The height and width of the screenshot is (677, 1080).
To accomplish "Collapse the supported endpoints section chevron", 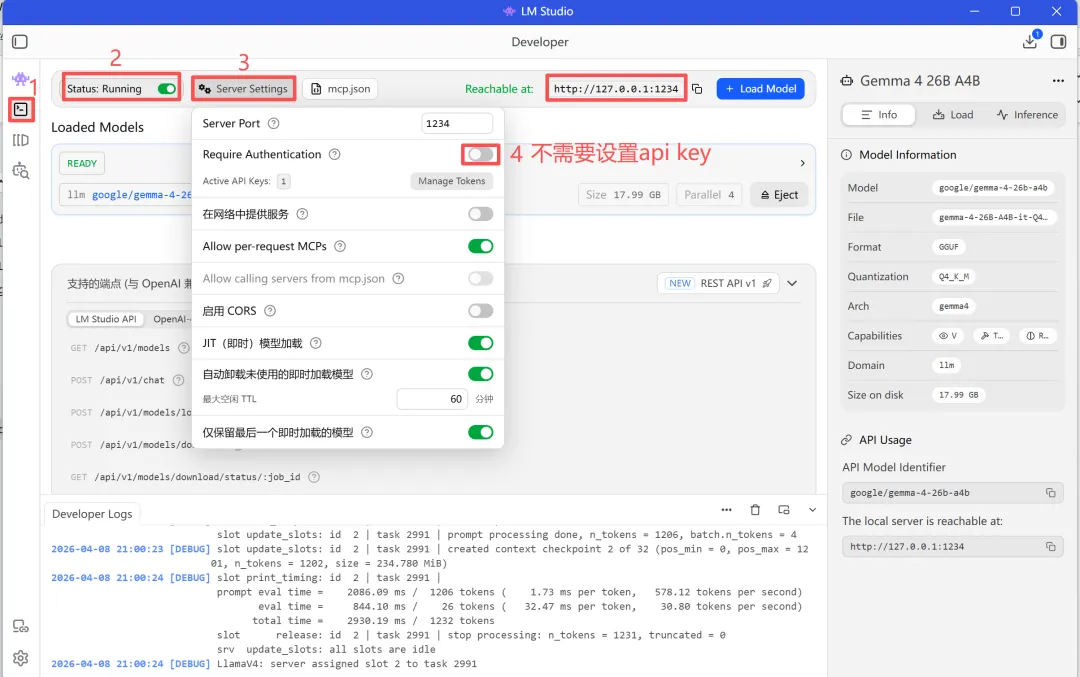I will pyautogui.click(x=792, y=283).
